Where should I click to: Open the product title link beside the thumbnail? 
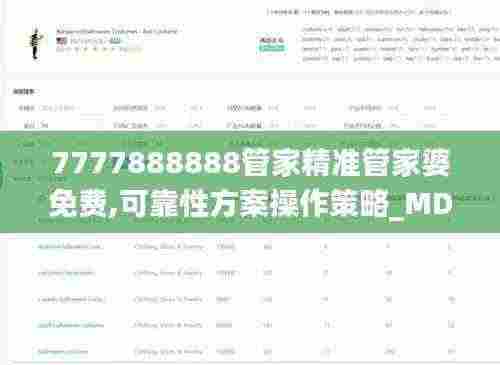118,32
